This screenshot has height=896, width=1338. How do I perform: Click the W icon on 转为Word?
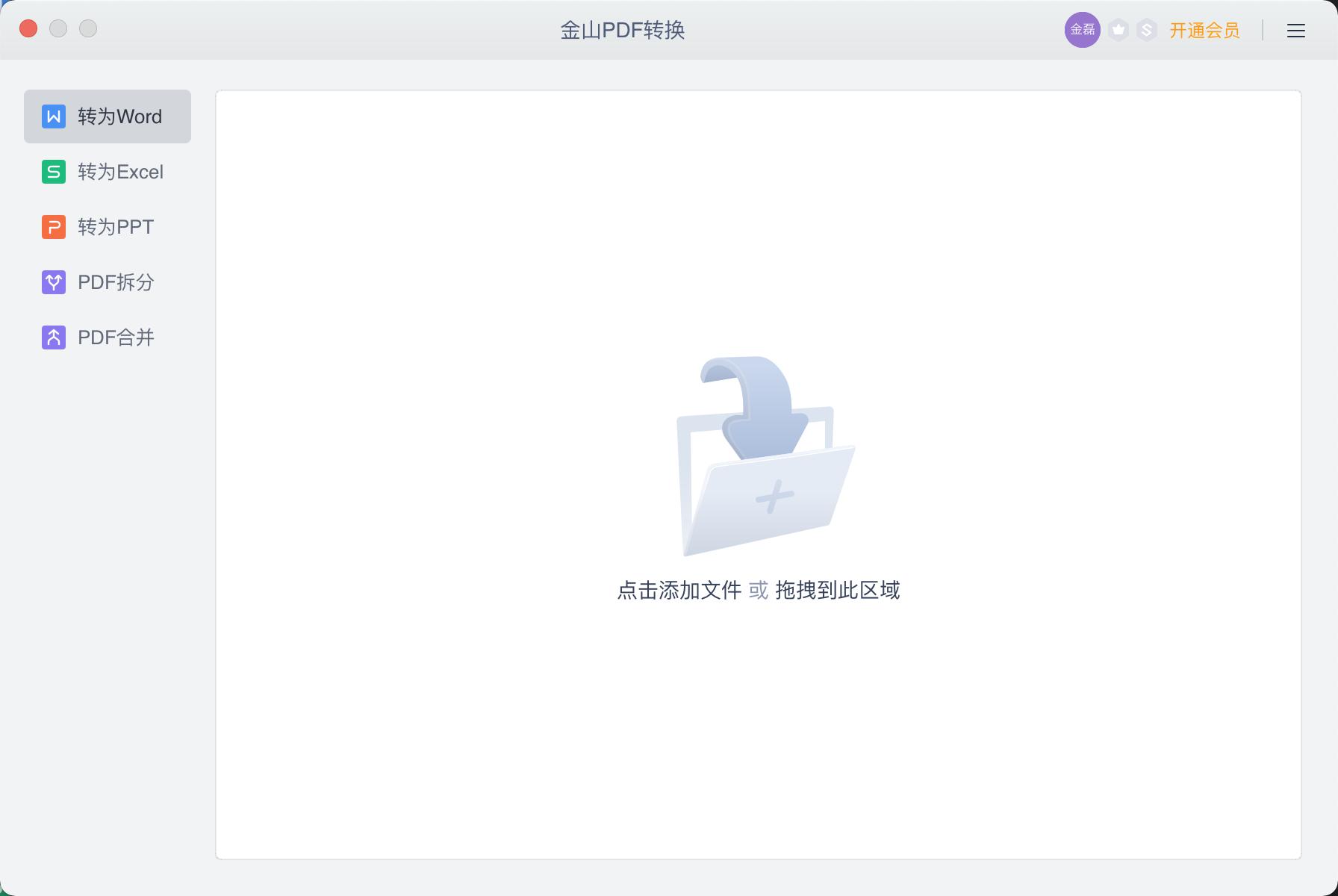pyautogui.click(x=52, y=116)
